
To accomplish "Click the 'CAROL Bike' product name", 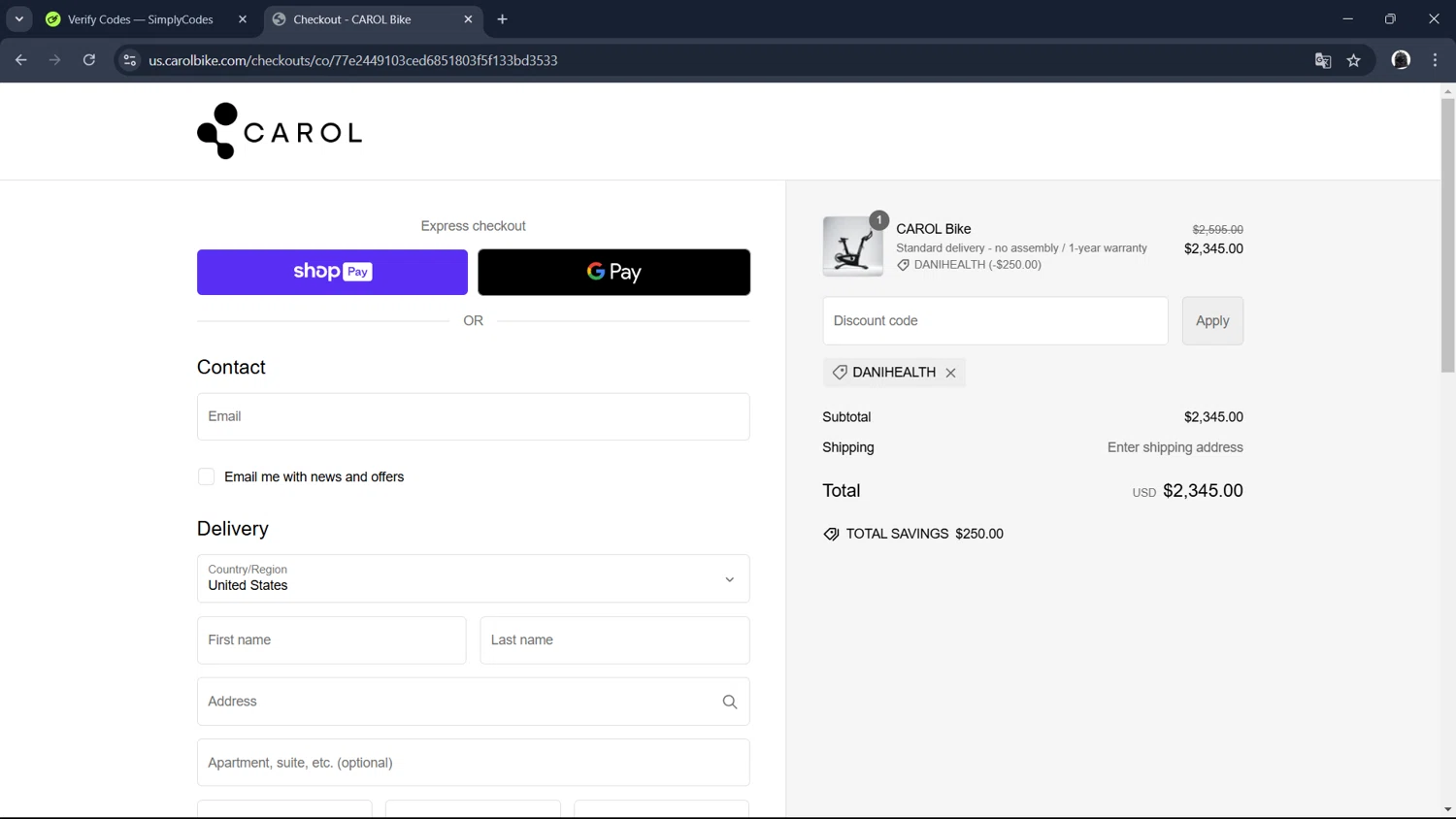I will [934, 229].
